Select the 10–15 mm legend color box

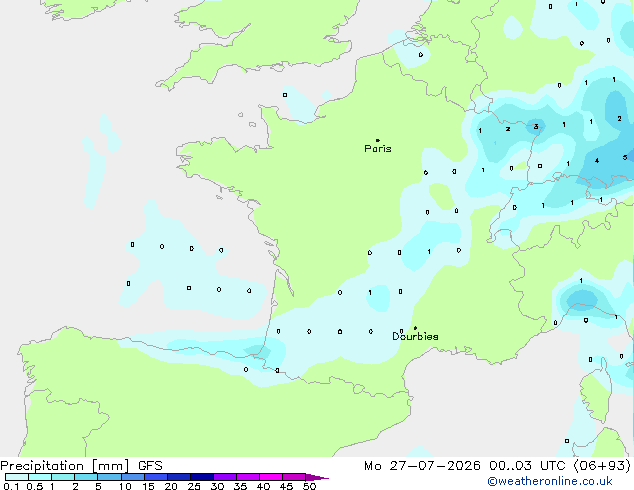[x=132, y=477]
